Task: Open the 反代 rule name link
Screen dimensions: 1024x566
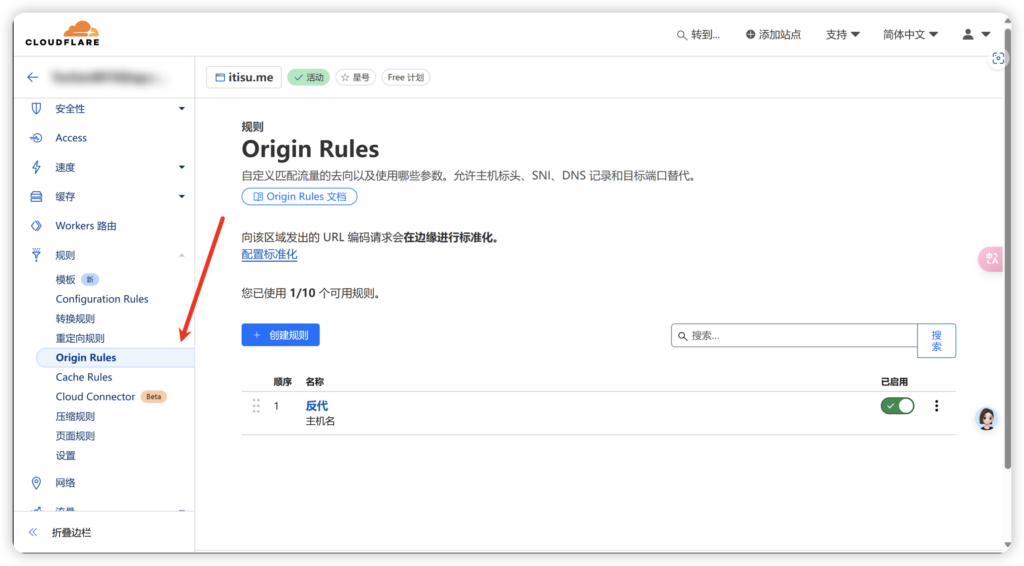Action: pyautogui.click(x=317, y=406)
